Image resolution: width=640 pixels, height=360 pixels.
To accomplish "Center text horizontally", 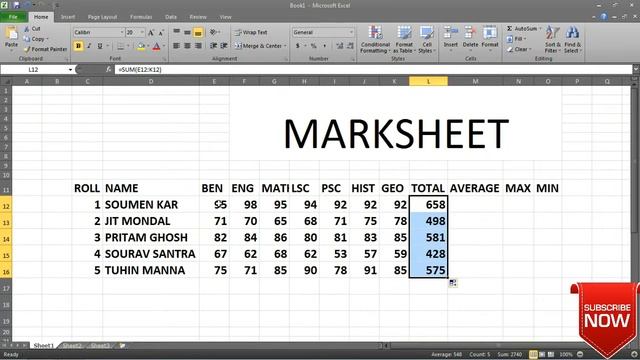I will pyautogui.click(x=187, y=46).
